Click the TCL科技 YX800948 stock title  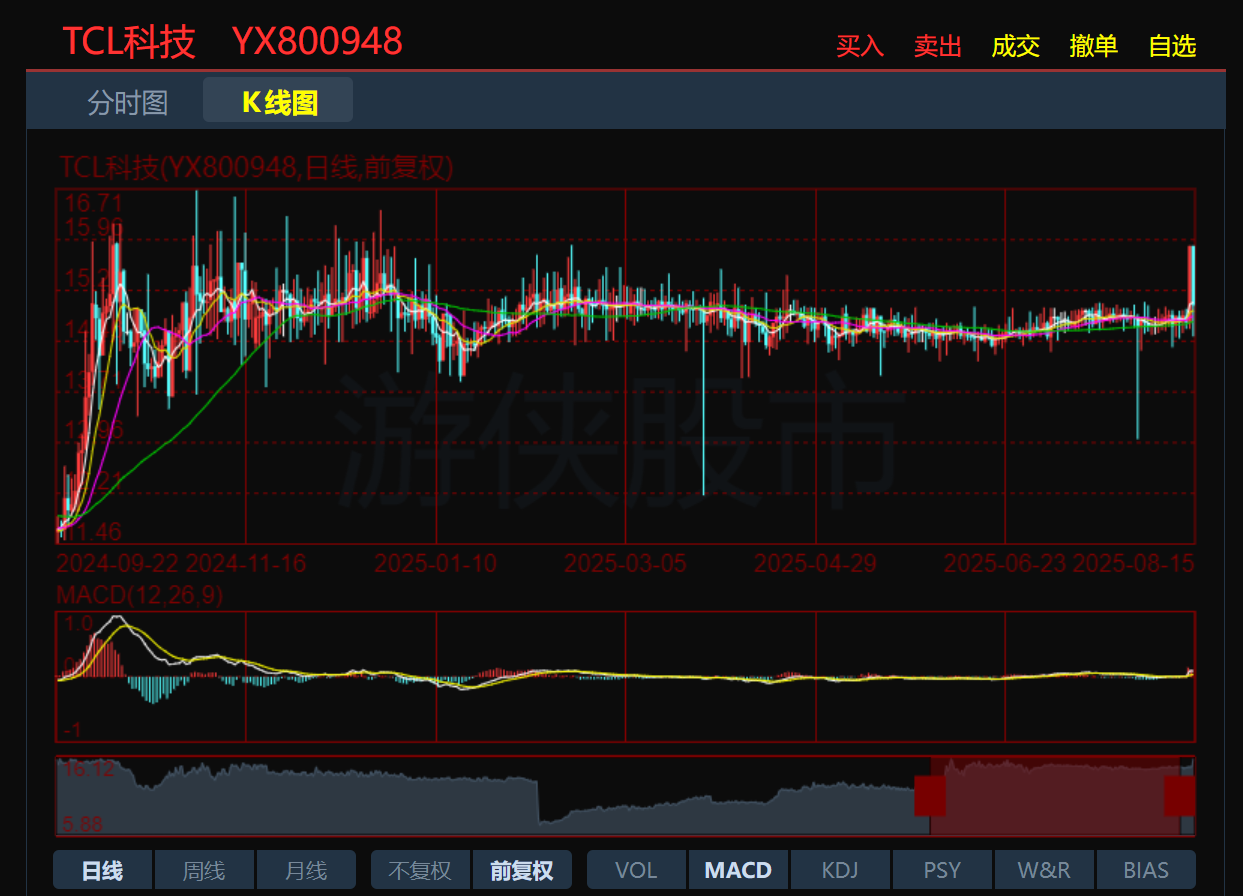point(232,41)
